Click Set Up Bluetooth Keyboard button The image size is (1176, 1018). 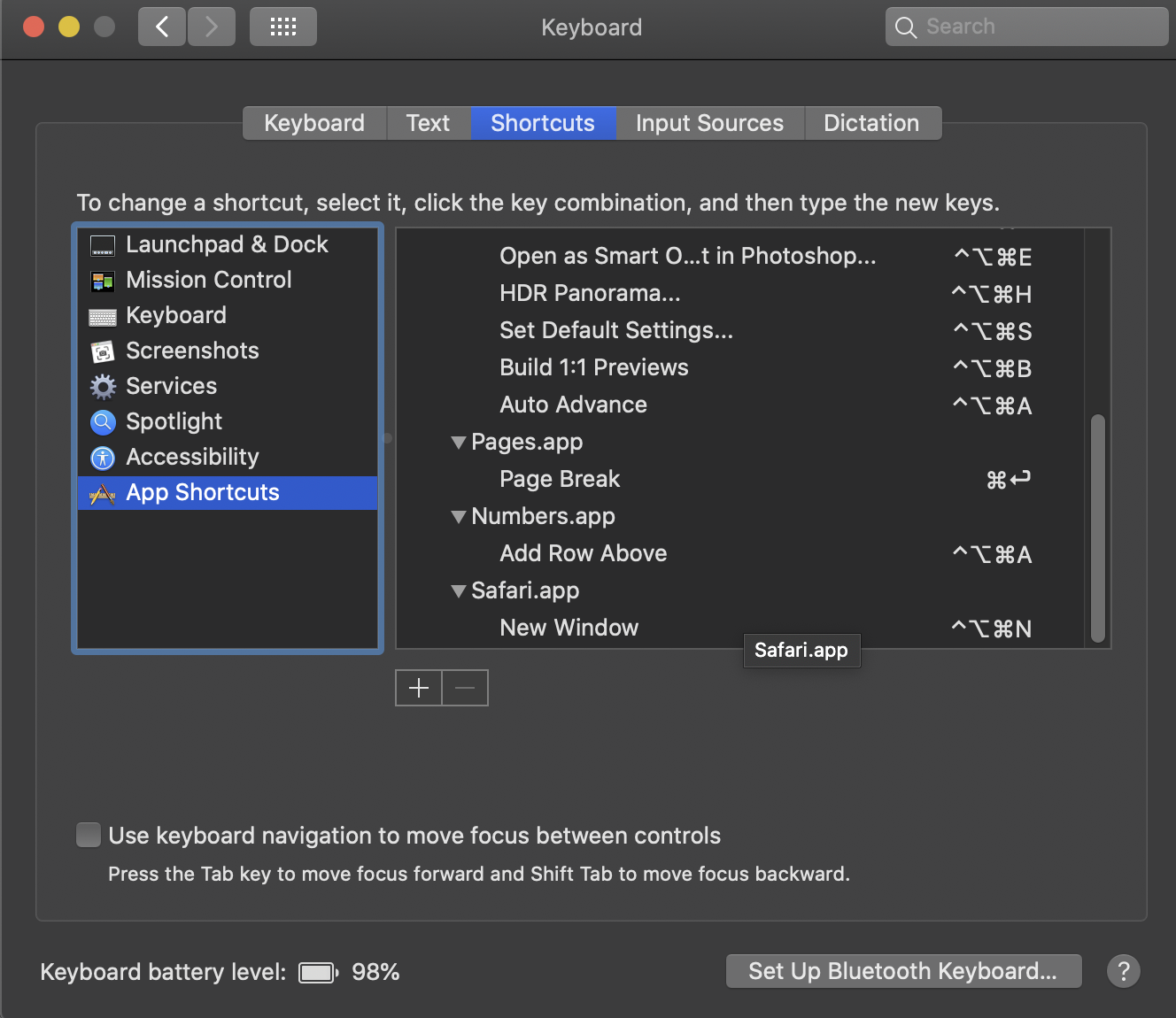[903, 971]
